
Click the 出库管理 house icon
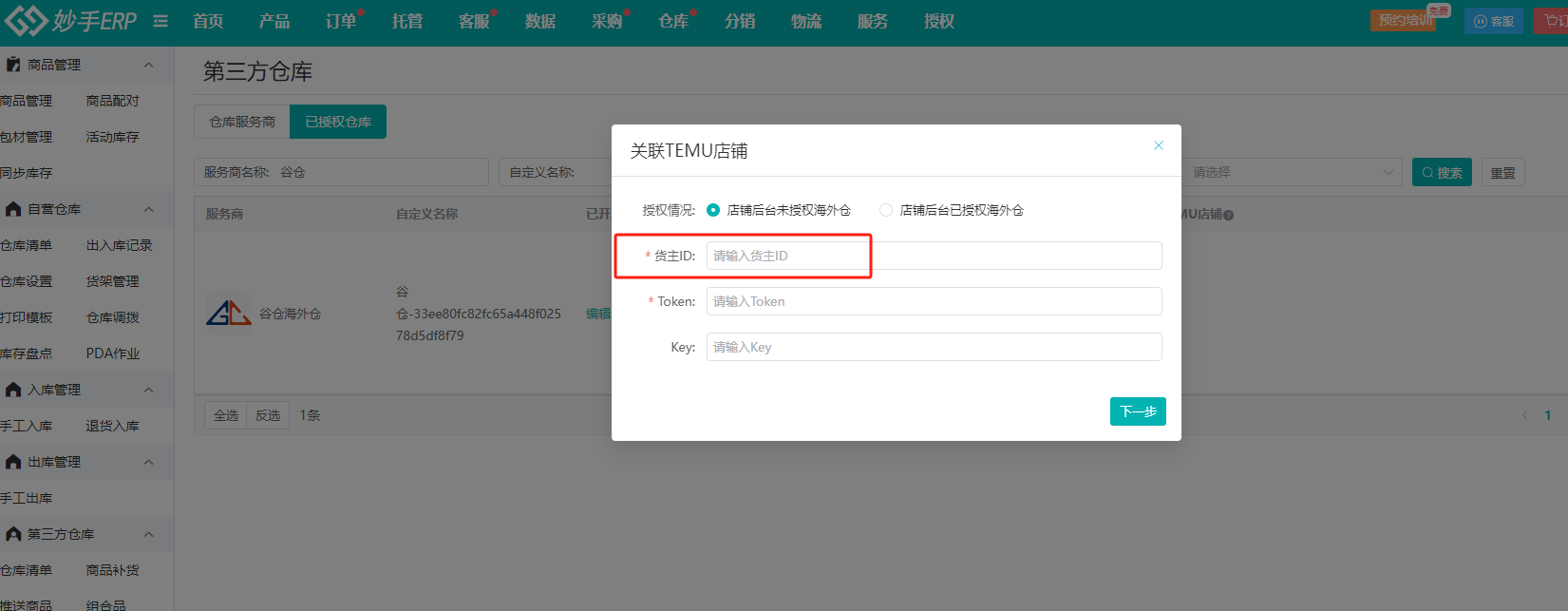pyautogui.click(x=13, y=462)
